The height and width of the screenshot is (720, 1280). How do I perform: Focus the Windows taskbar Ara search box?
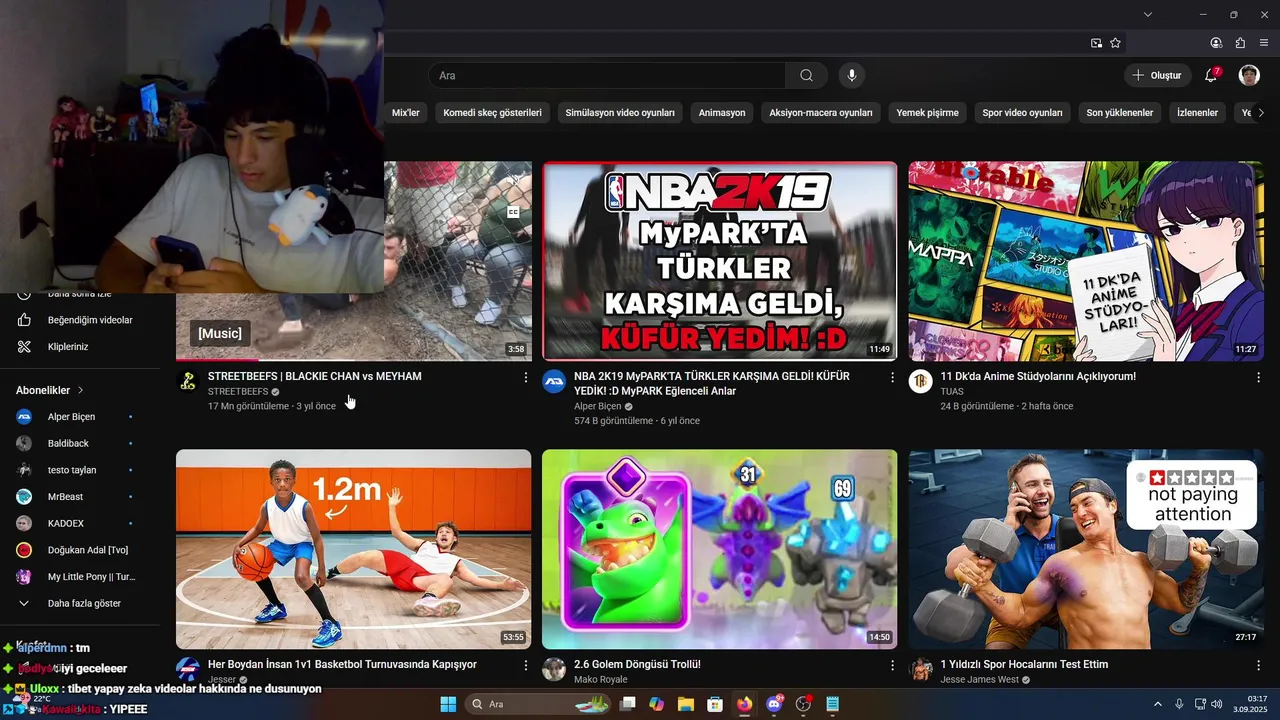[x=538, y=704]
